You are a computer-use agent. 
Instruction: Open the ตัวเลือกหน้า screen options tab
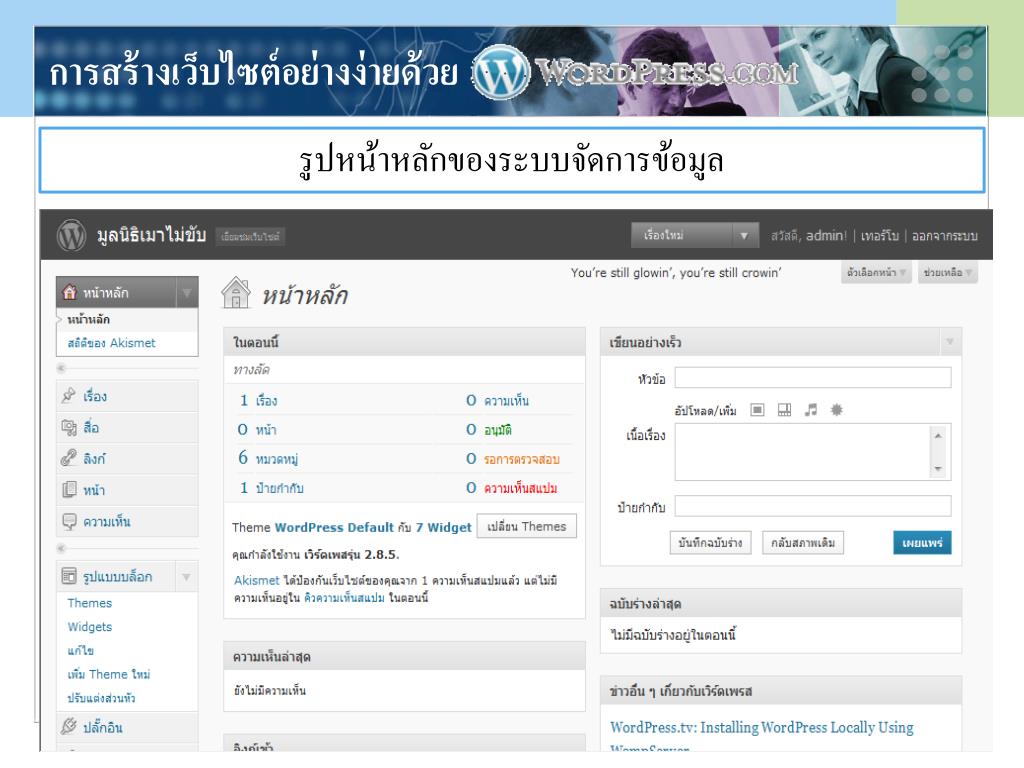[876, 272]
